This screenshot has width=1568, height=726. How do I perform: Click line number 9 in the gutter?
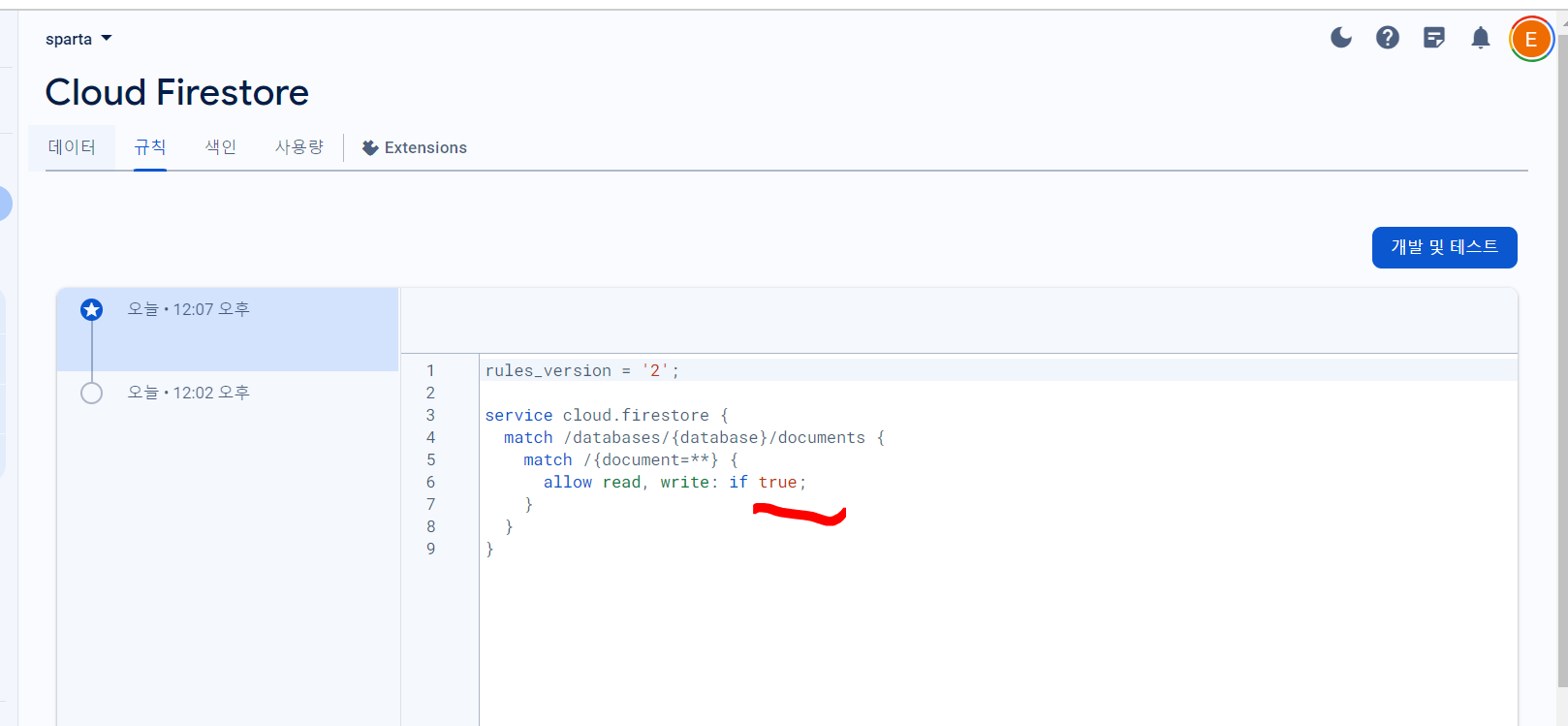tap(431, 549)
